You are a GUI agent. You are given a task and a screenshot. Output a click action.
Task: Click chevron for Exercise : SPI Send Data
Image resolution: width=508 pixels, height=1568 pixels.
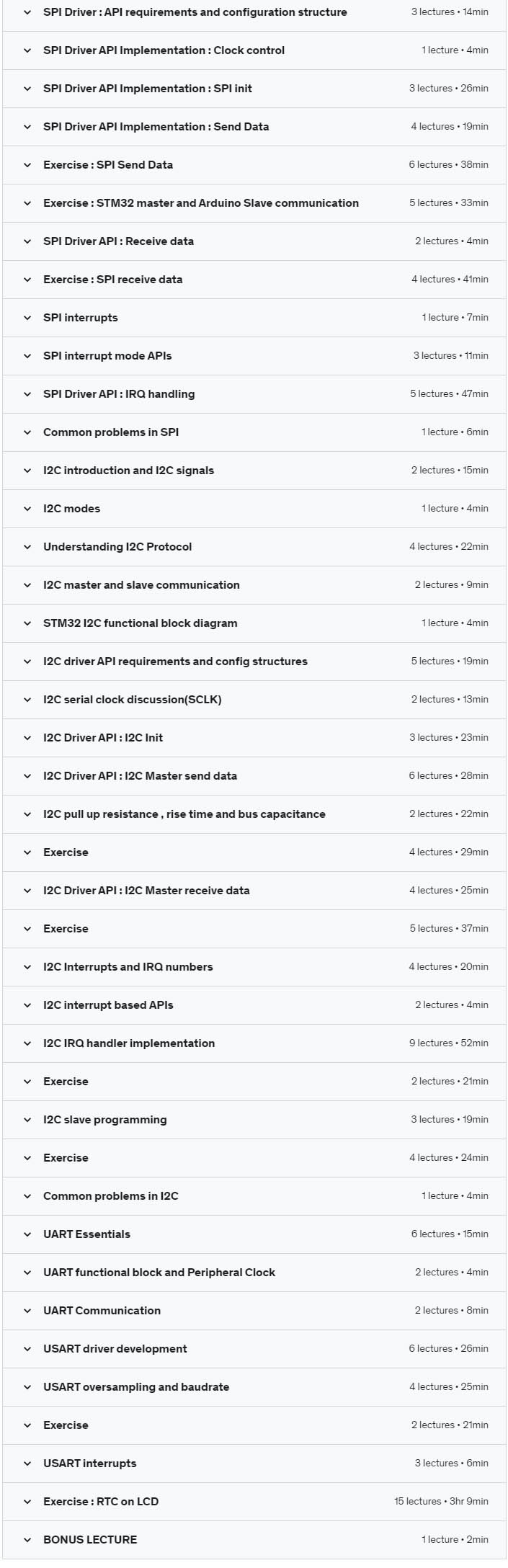click(27, 165)
